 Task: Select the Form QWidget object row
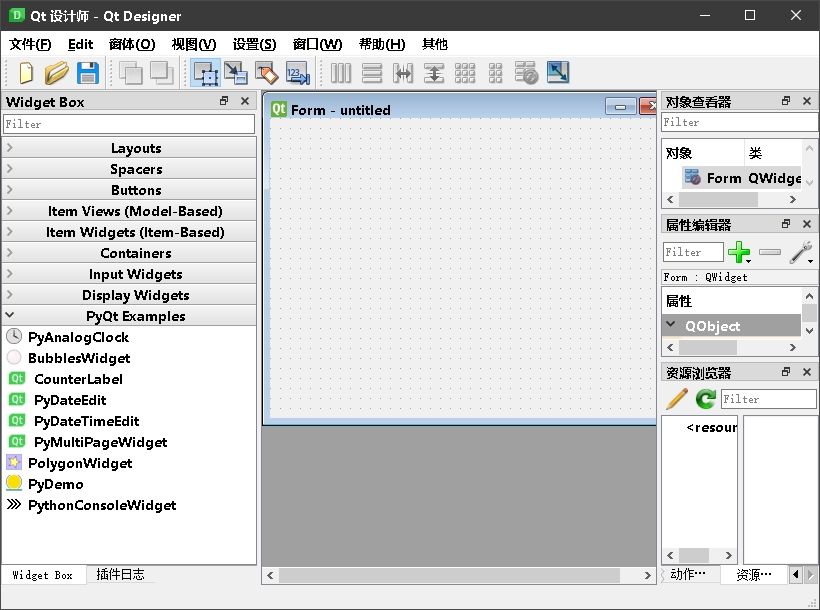[742, 178]
